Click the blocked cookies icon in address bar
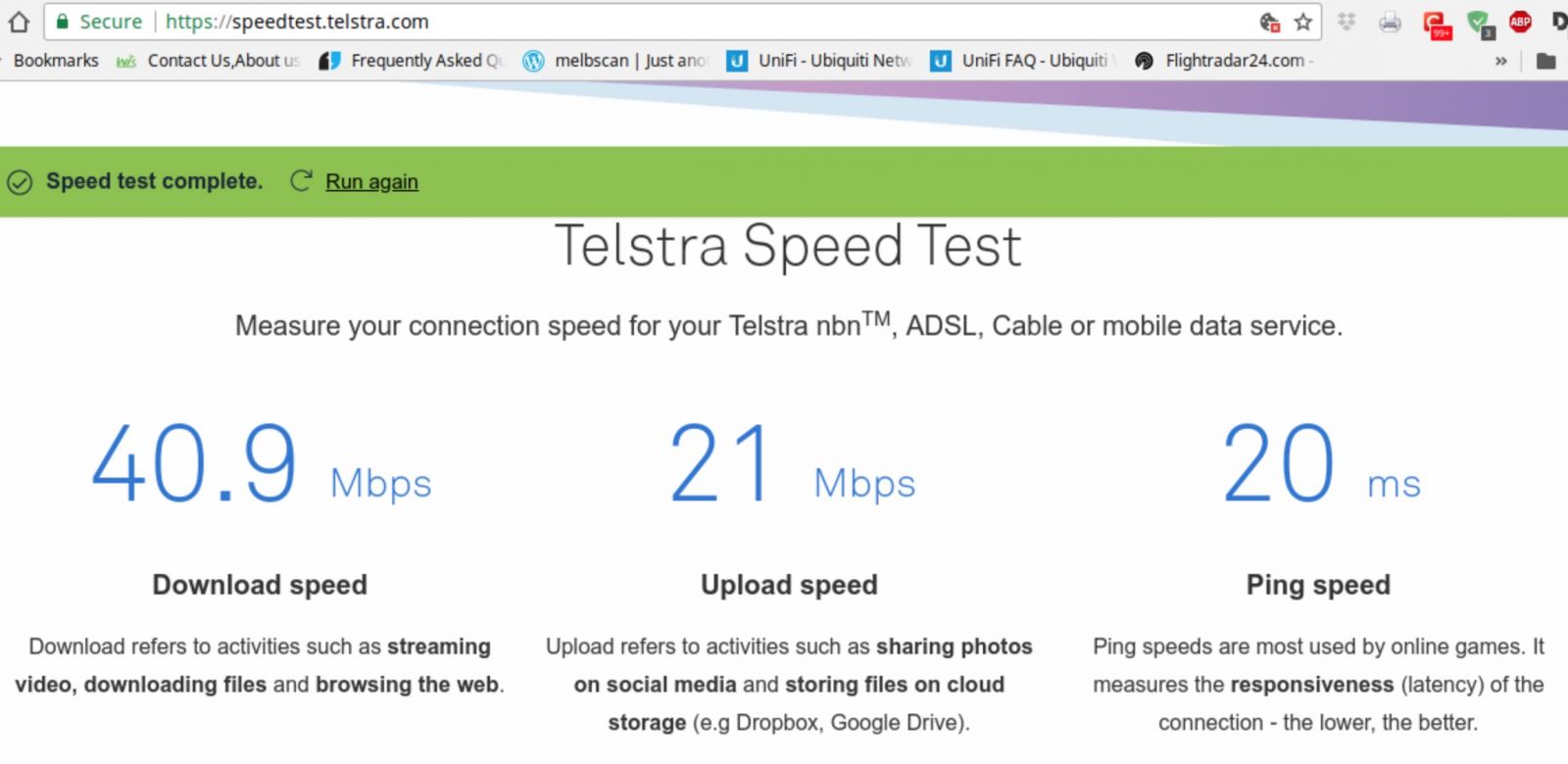 click(1270, 22)
